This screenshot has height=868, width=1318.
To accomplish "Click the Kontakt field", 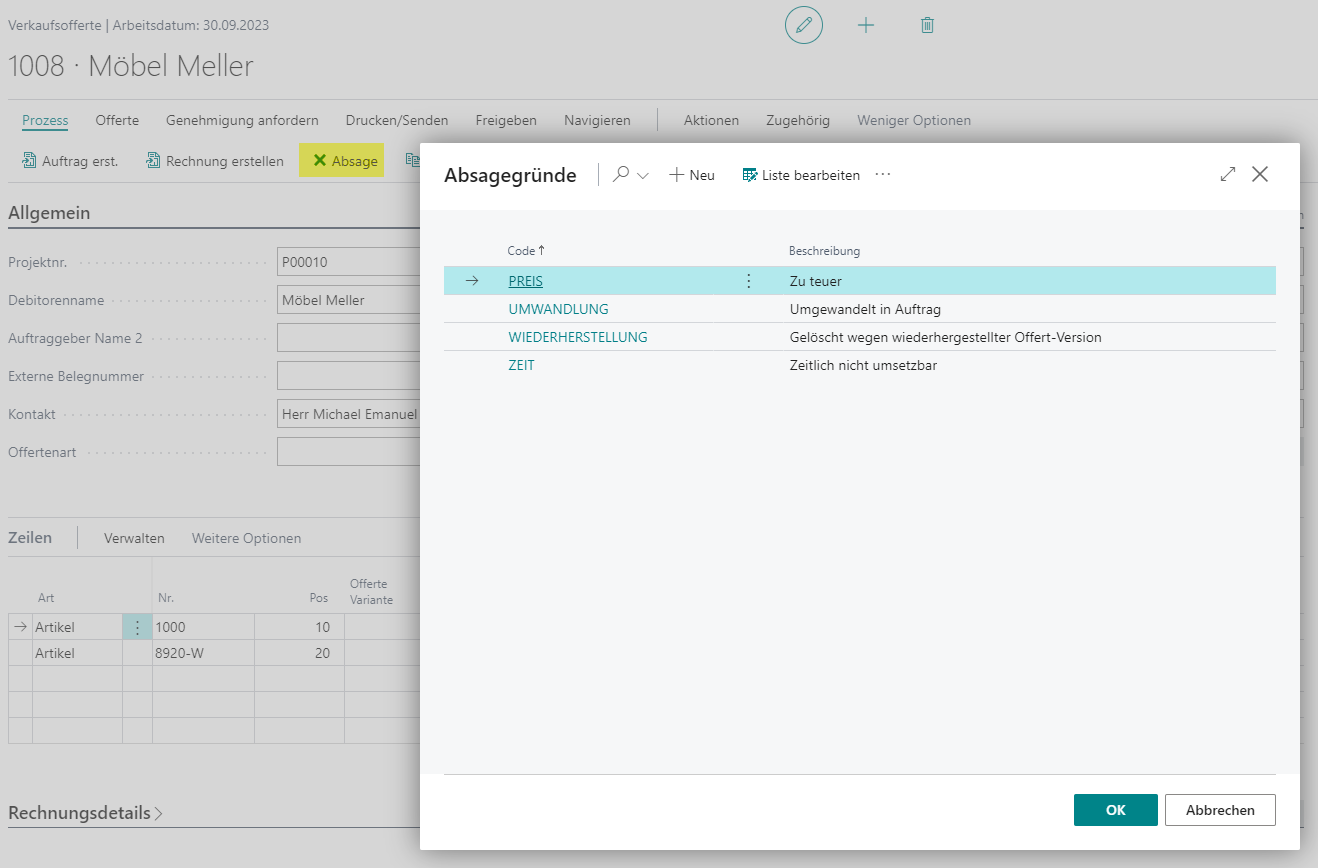I will [x=348, y=414].
